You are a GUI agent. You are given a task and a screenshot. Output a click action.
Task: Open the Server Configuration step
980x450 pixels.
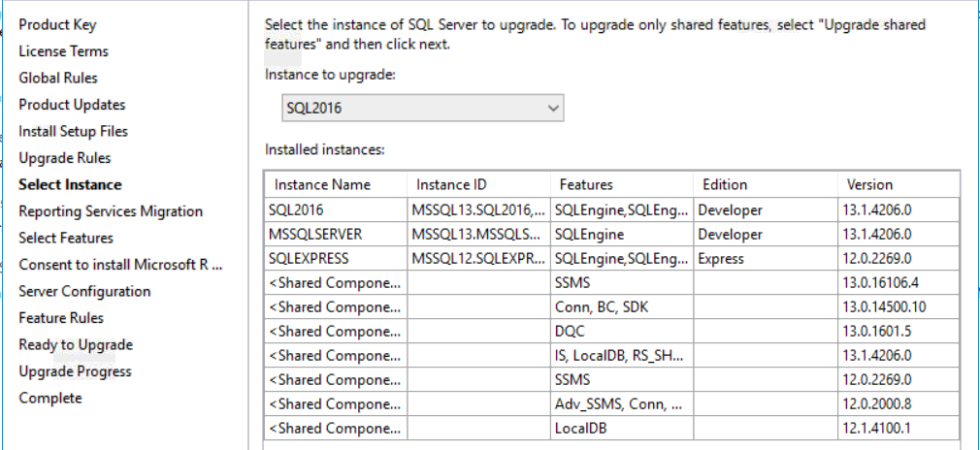click(85, 291)
